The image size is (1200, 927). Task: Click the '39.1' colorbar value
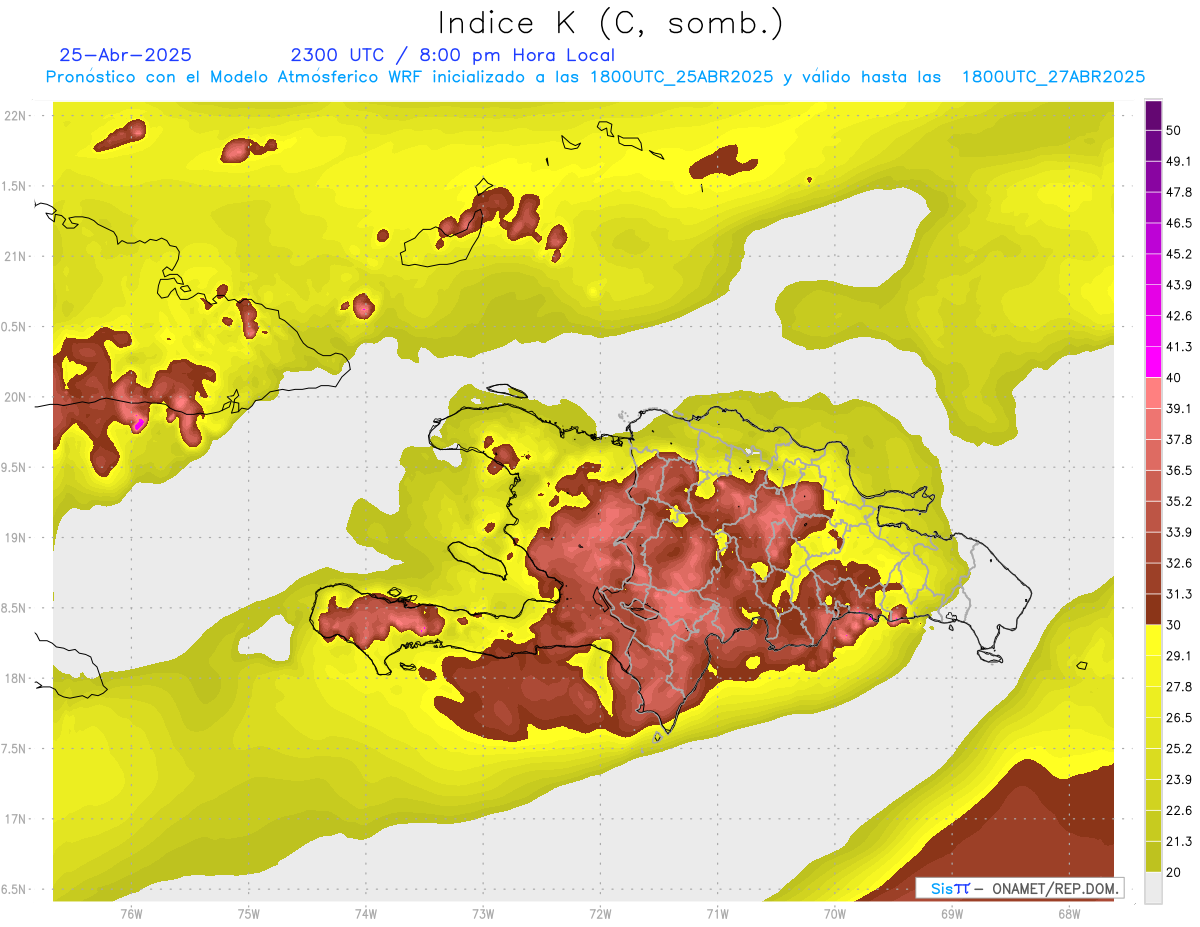point(1178,409)
